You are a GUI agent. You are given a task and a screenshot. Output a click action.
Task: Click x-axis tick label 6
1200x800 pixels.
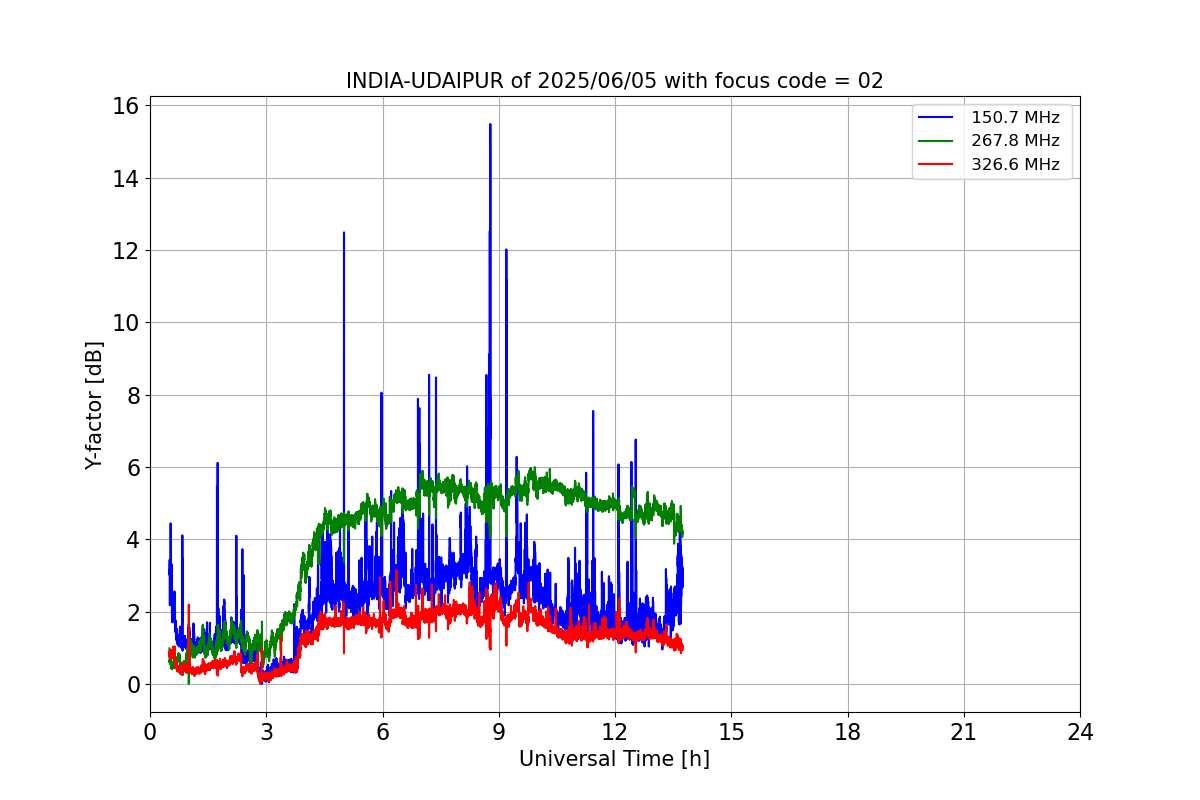382,732
